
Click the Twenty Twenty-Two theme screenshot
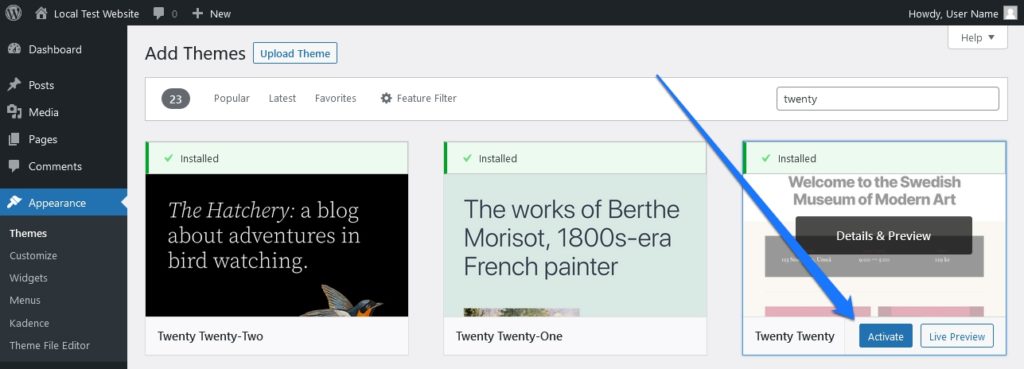pyautogui.click(x=277, y=245)
